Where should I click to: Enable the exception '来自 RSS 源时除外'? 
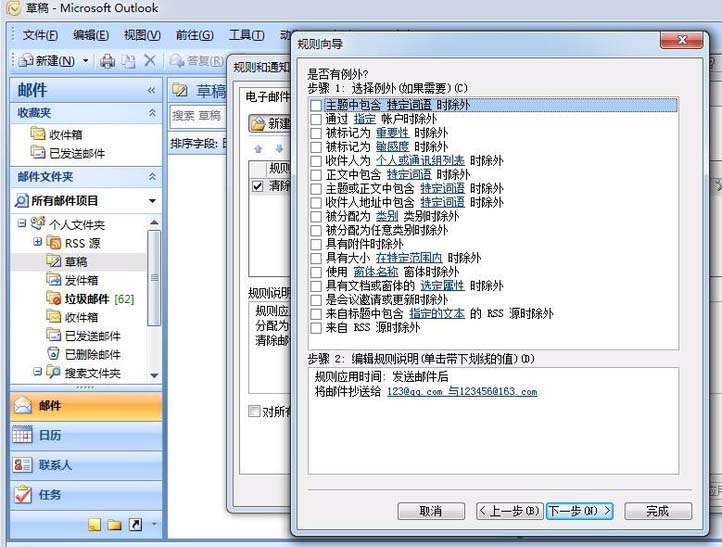coord(316,328)
